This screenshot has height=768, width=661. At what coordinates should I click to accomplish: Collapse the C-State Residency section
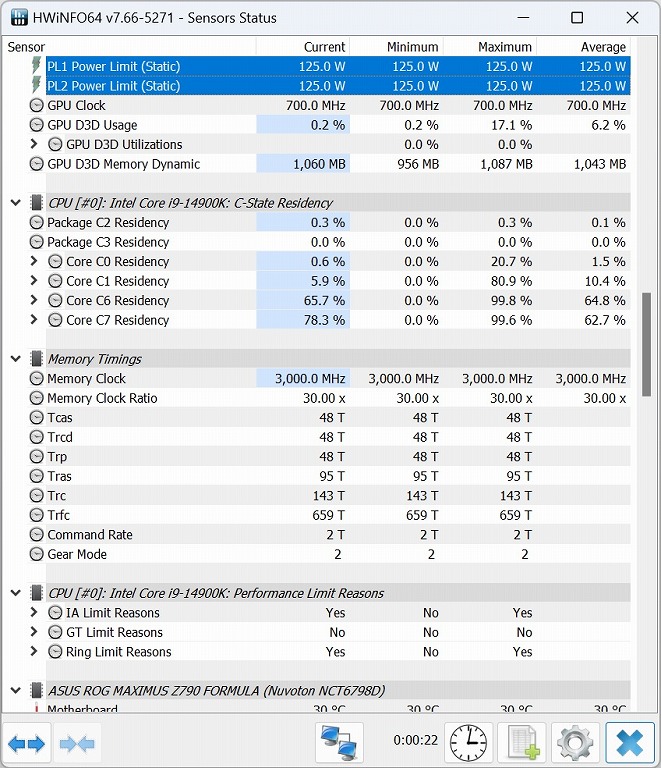click(15, 203)
